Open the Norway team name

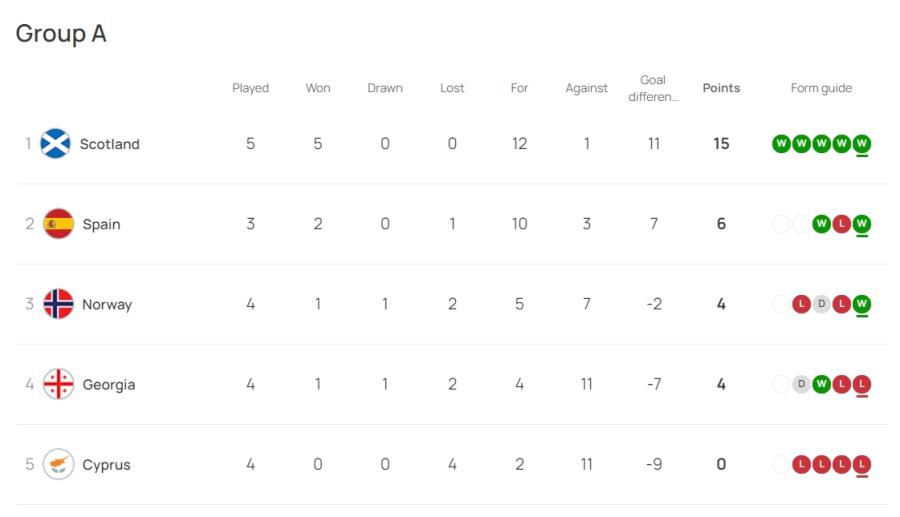click(x=107, y=305)
